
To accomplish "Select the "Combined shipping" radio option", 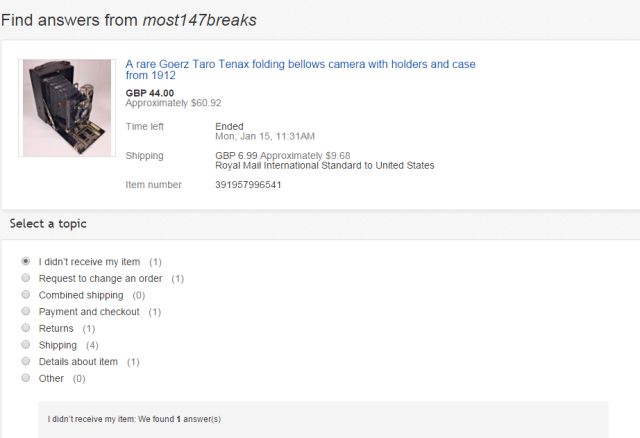I will coord(26,296).
